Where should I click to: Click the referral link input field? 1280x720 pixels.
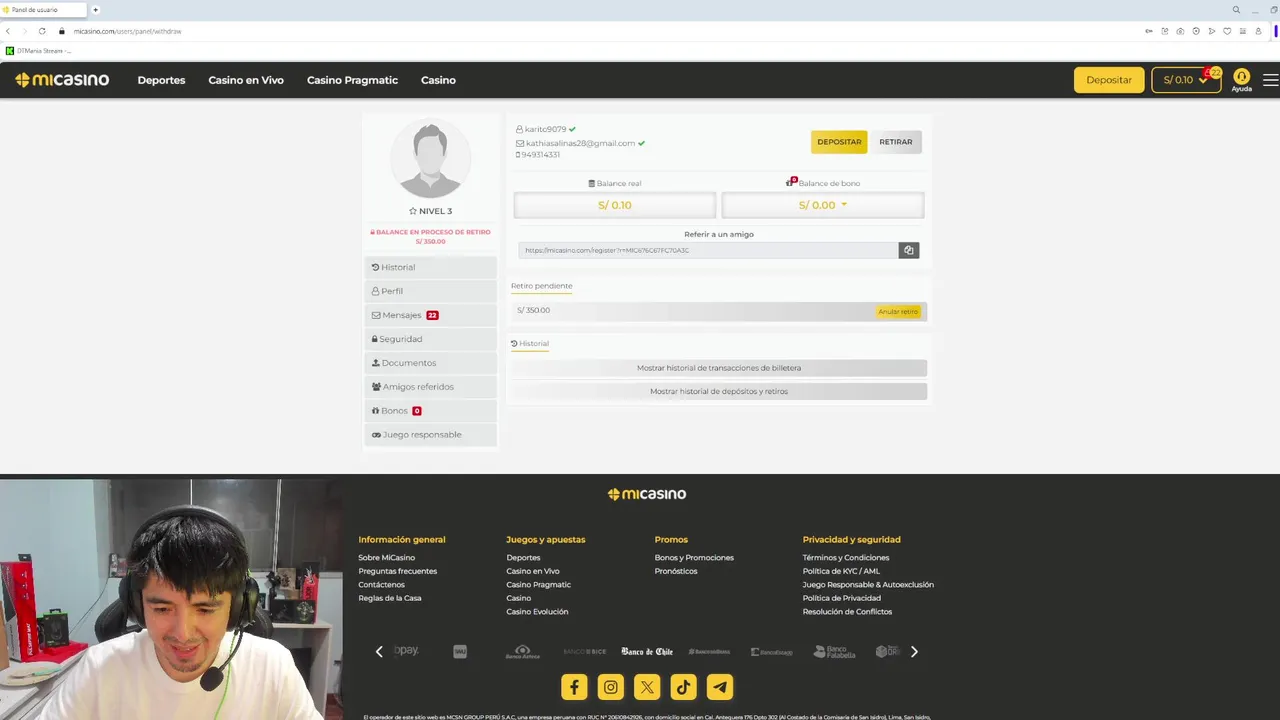(x=708, y=250)
